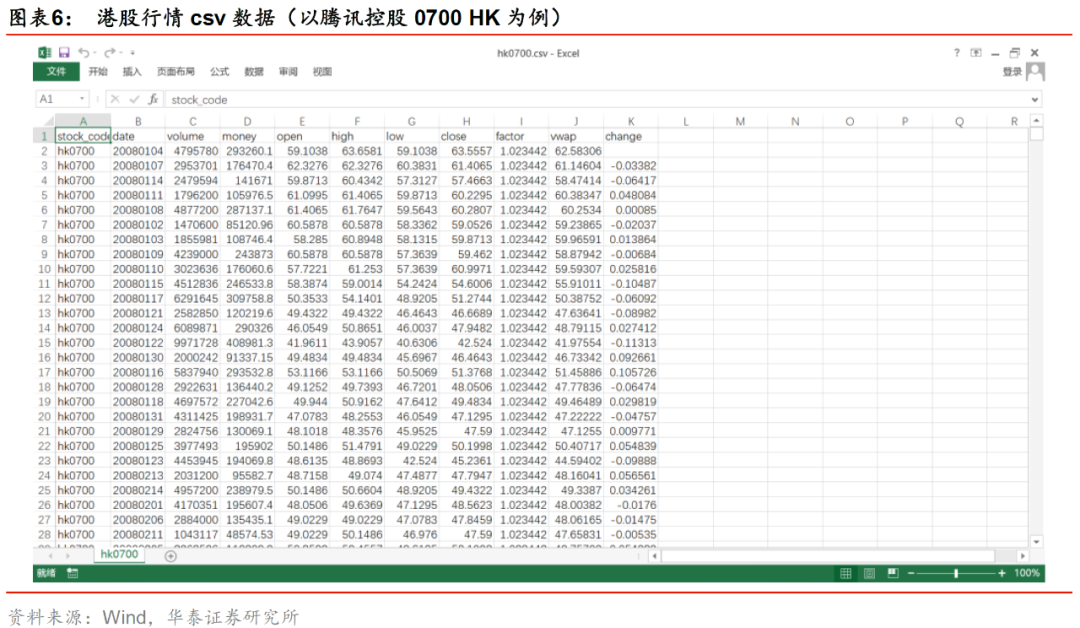
Task: Click the Redo icon
Action: point(110,52)
